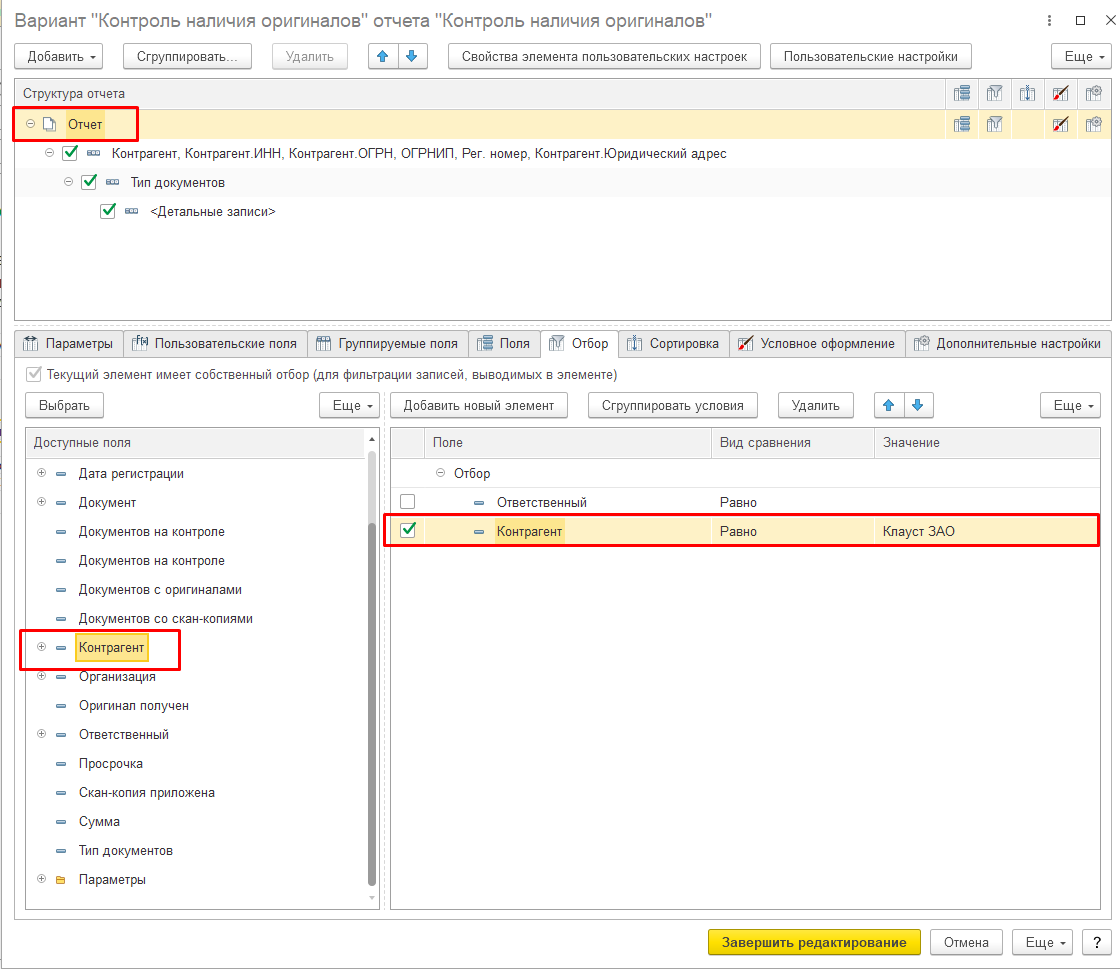
Task: Open Еще menu in bottom button bar
Action: [x=1042, y=943]
